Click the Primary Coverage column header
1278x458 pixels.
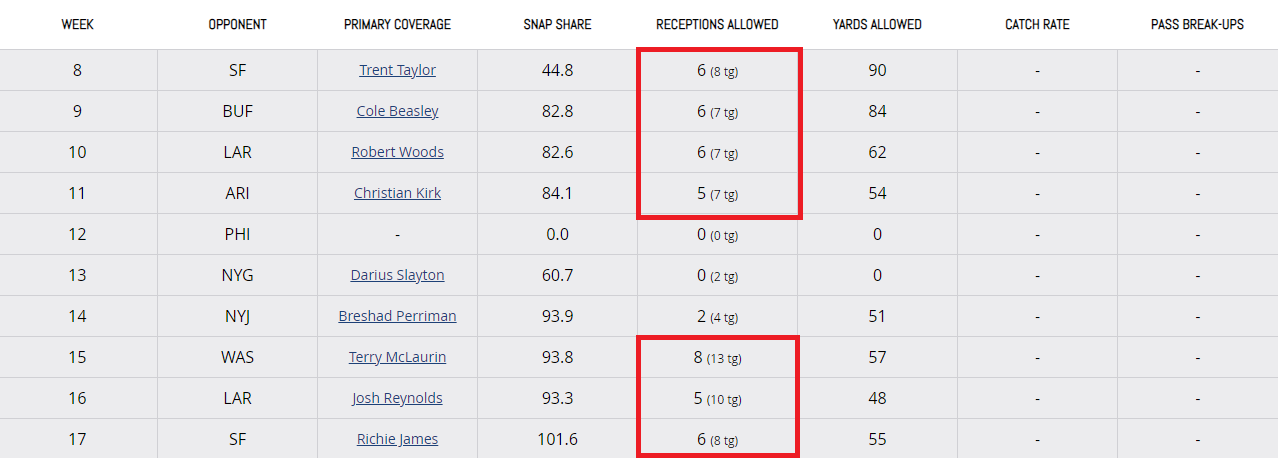(397, 24)
